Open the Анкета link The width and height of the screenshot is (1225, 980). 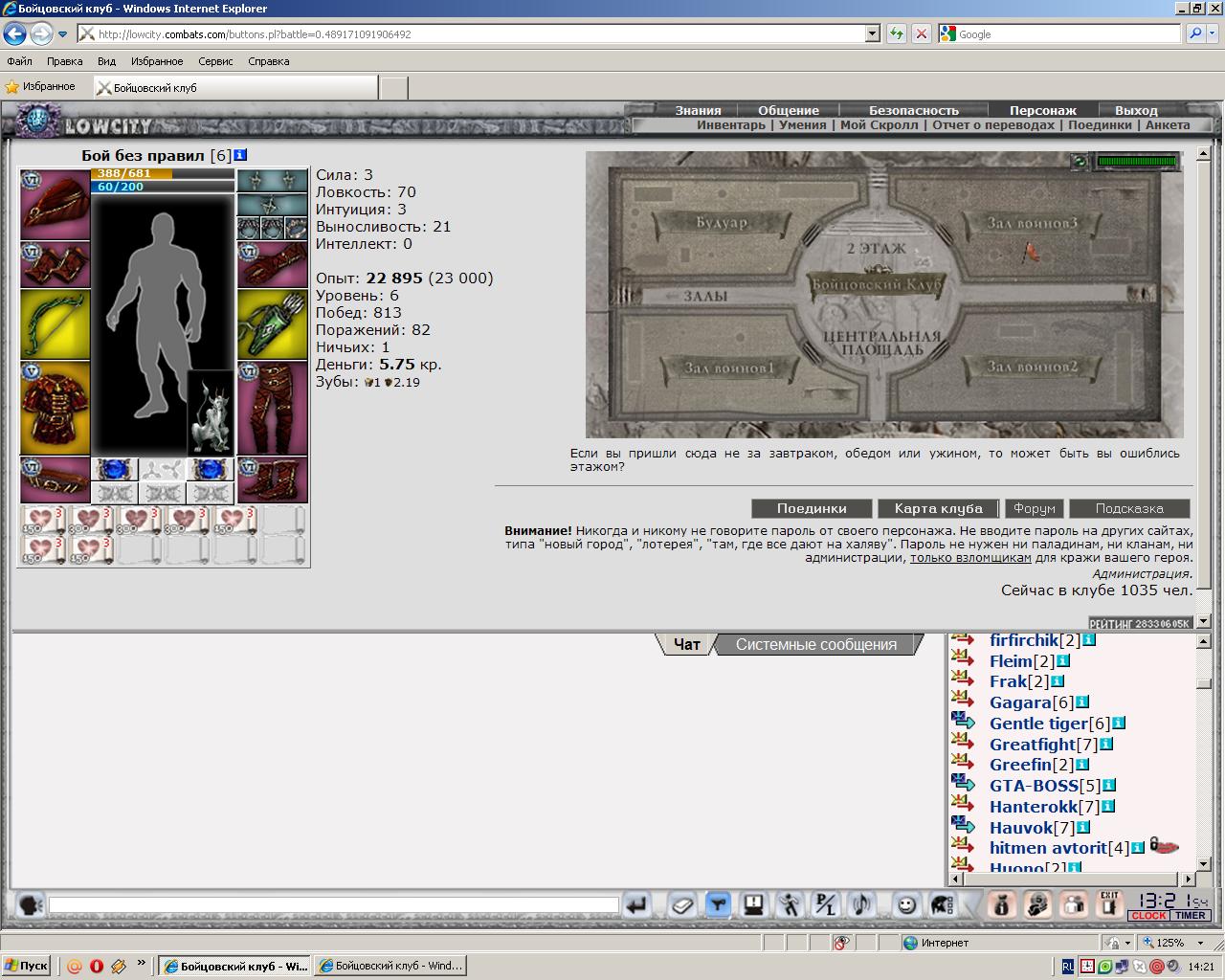click(x=1168, y=125)
